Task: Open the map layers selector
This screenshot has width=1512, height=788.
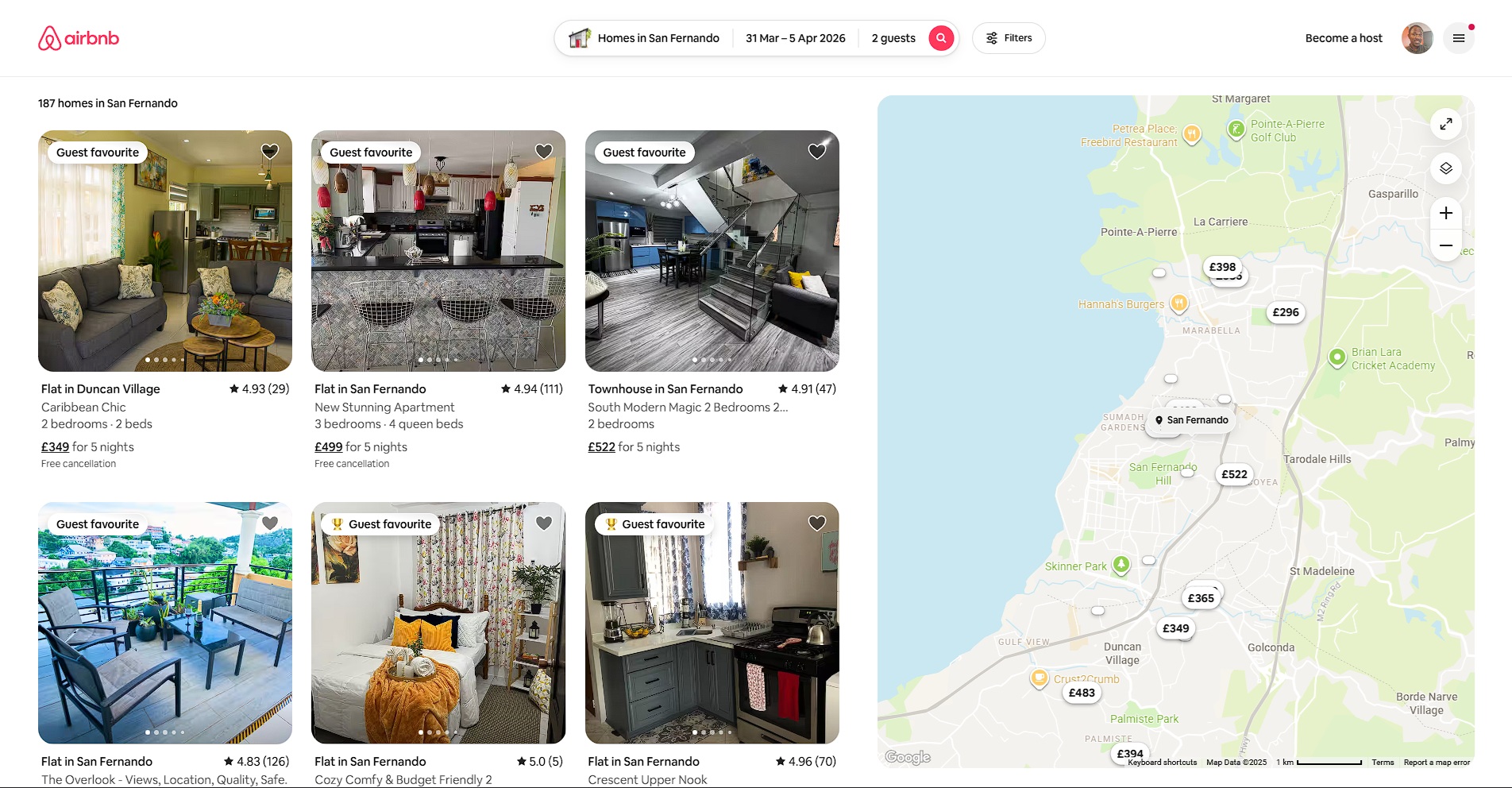Action: 1446,168
